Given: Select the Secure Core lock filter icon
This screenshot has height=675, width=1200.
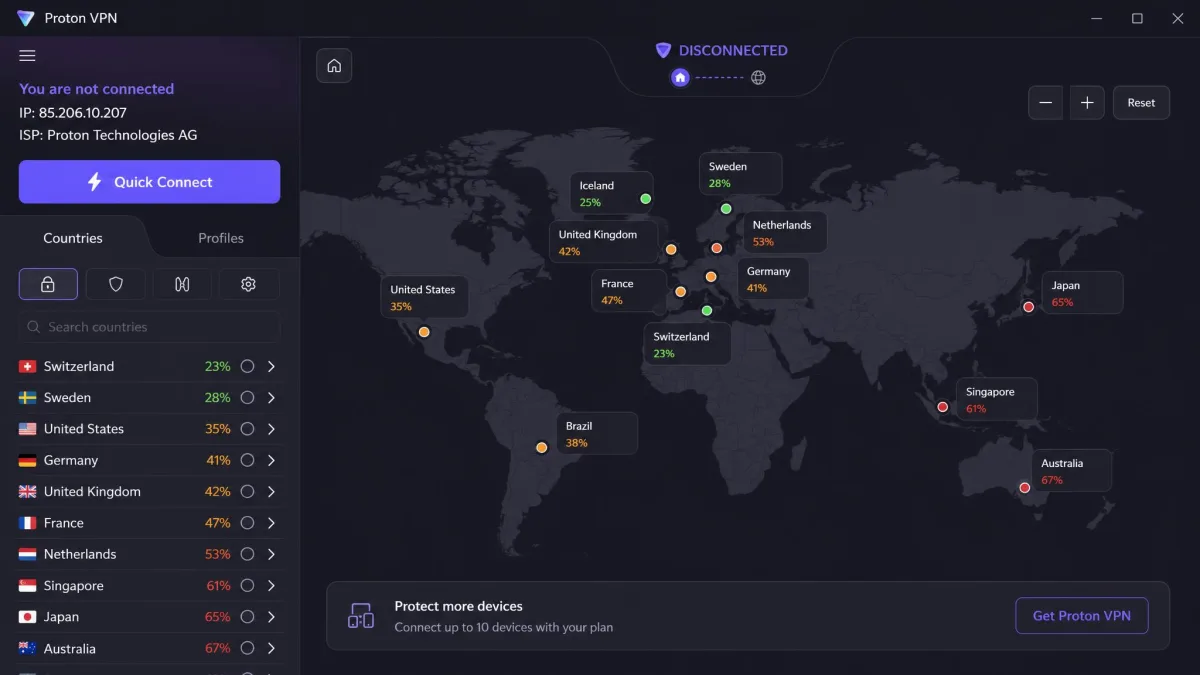Looking at the screenshot, I should pos(48,284).
